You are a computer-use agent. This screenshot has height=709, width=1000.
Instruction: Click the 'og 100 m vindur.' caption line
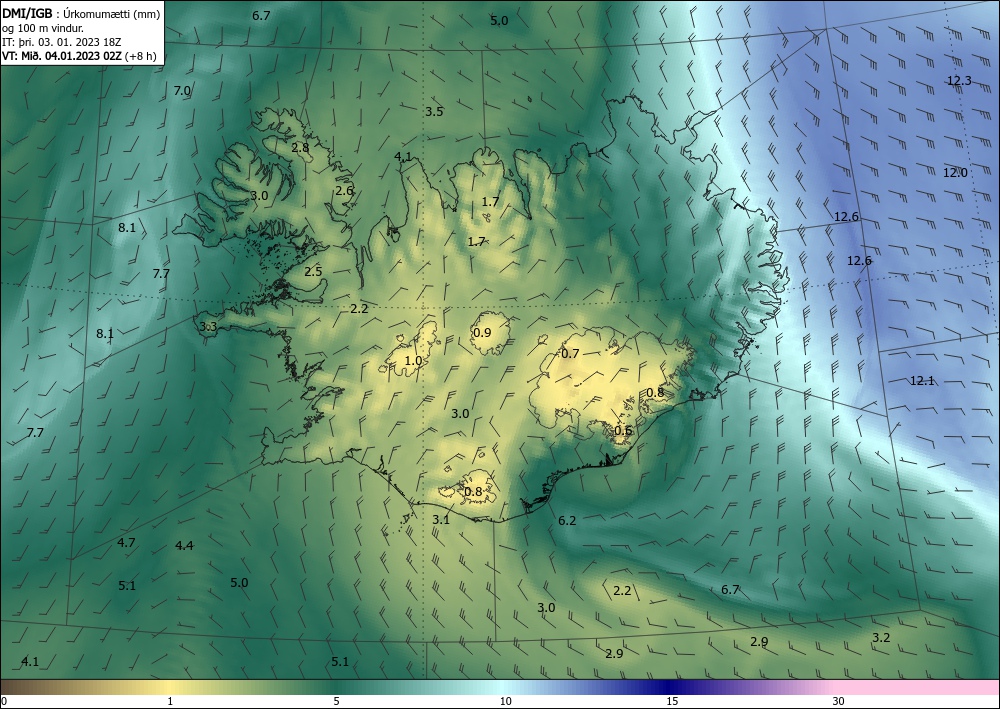tap(43, 28)
